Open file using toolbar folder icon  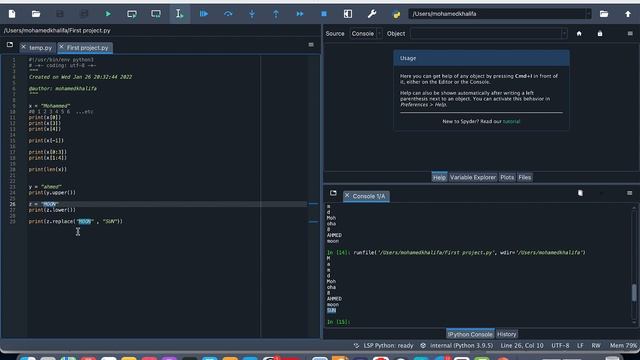[x=36, y=14]
